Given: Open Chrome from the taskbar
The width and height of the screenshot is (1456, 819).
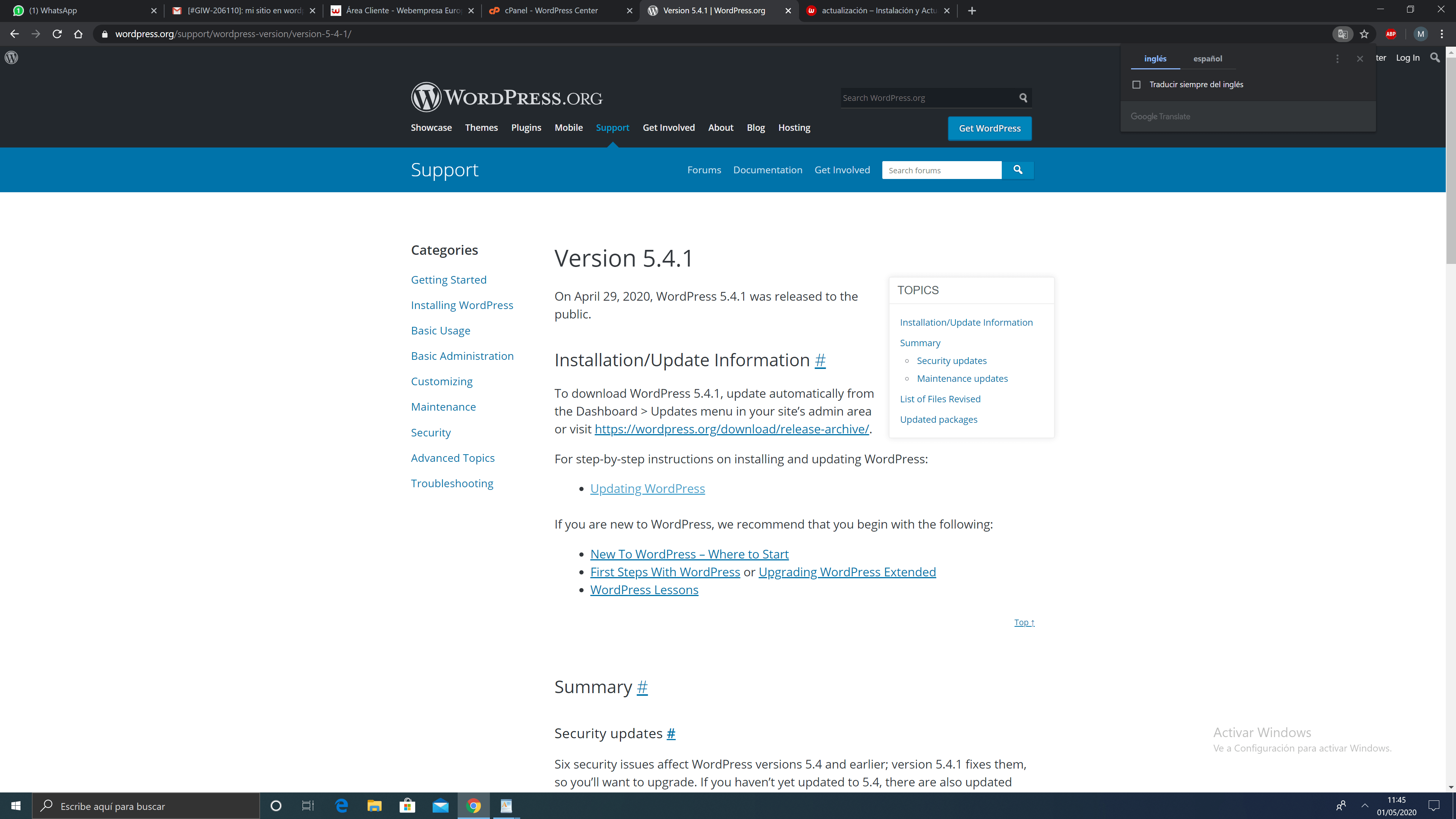Looking at the screenshot, I should 474,806.
